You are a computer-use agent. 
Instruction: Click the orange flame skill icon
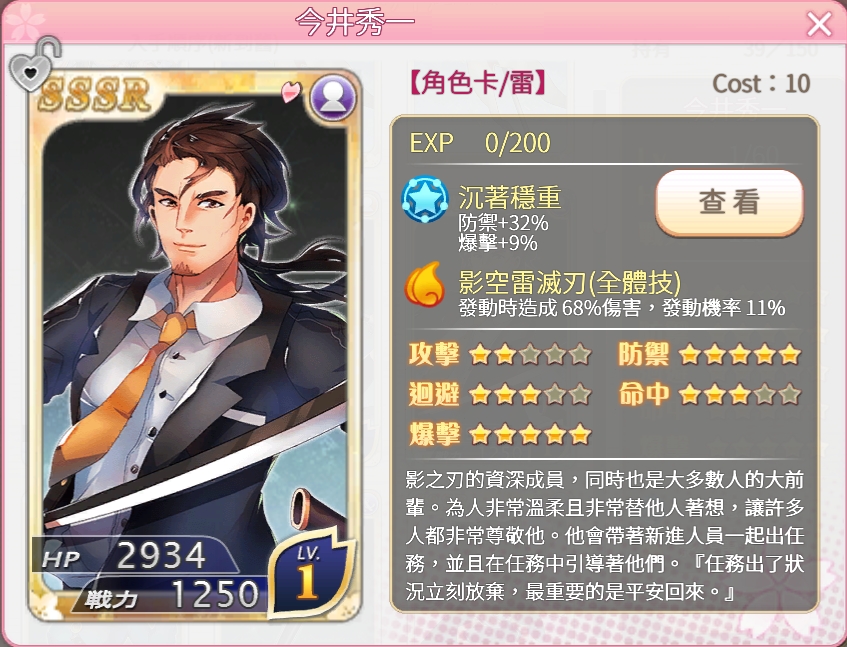pyautogui.click(x=425, y=285)
